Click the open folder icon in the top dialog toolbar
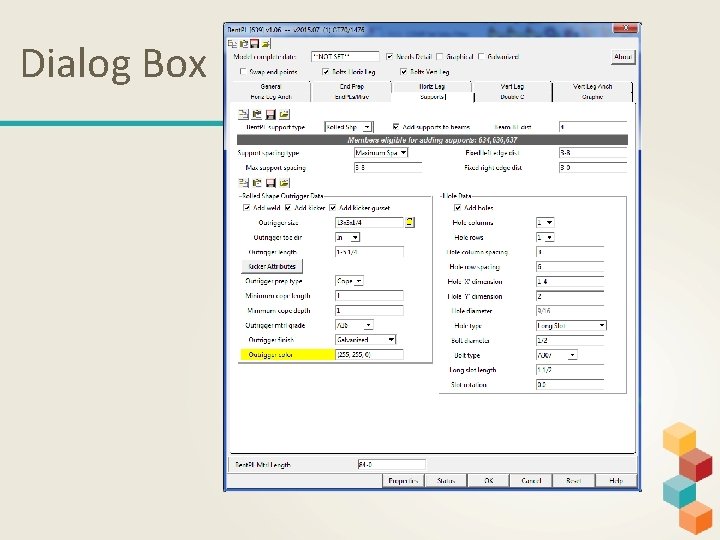 [266, 44]
